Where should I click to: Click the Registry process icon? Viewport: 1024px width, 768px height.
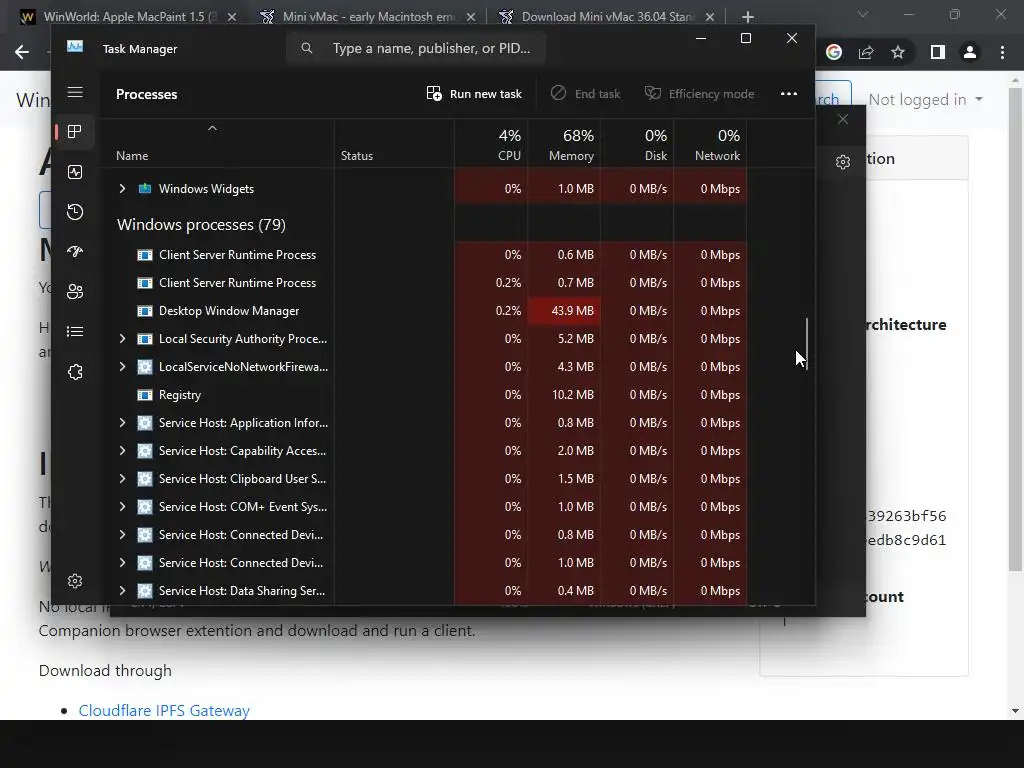145,395
